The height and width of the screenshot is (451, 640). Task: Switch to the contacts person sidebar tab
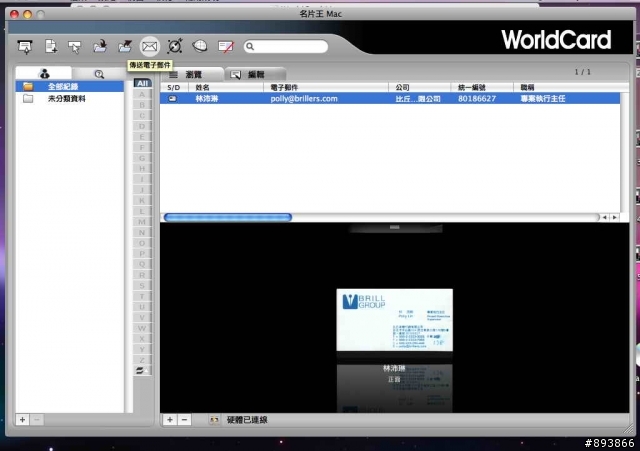[x=44, y=74]
